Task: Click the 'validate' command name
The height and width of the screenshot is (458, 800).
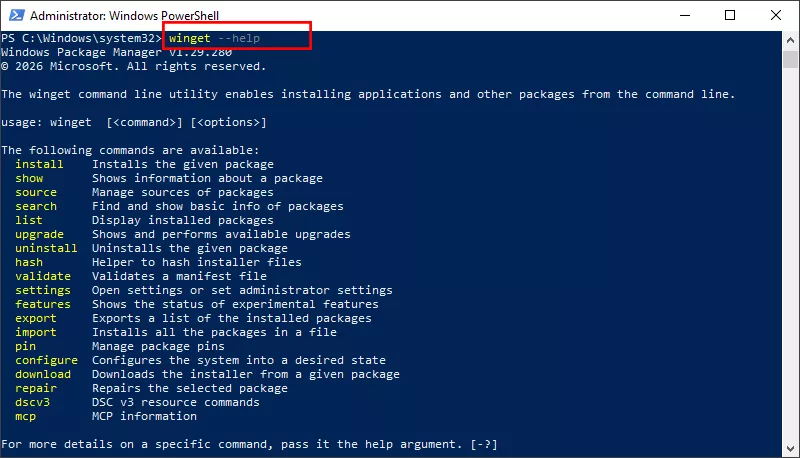Action: [43, 276]
